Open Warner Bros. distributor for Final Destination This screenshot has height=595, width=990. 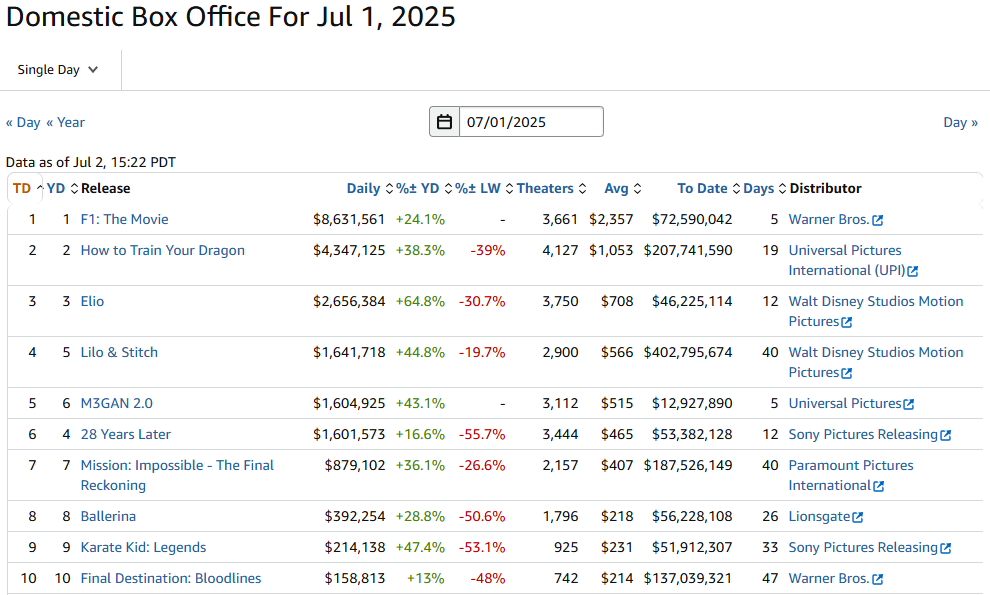[828, 578]
